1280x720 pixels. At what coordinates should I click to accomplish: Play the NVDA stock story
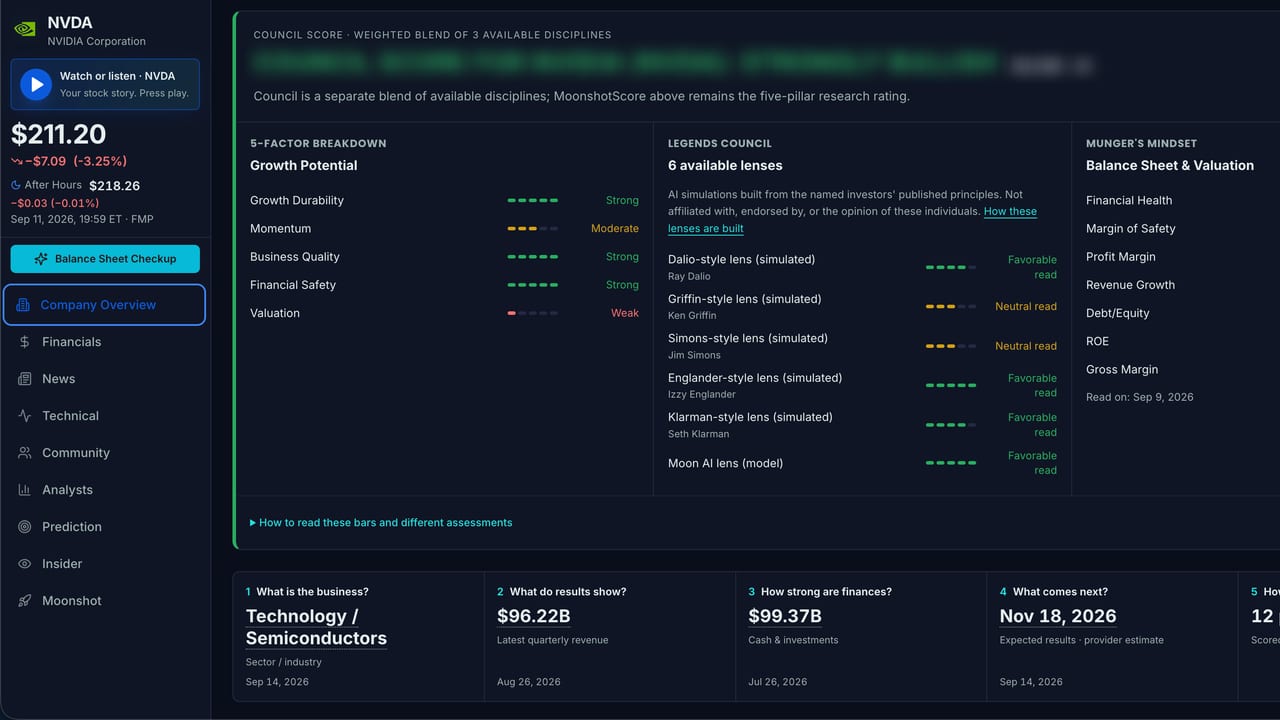[36, 84]
